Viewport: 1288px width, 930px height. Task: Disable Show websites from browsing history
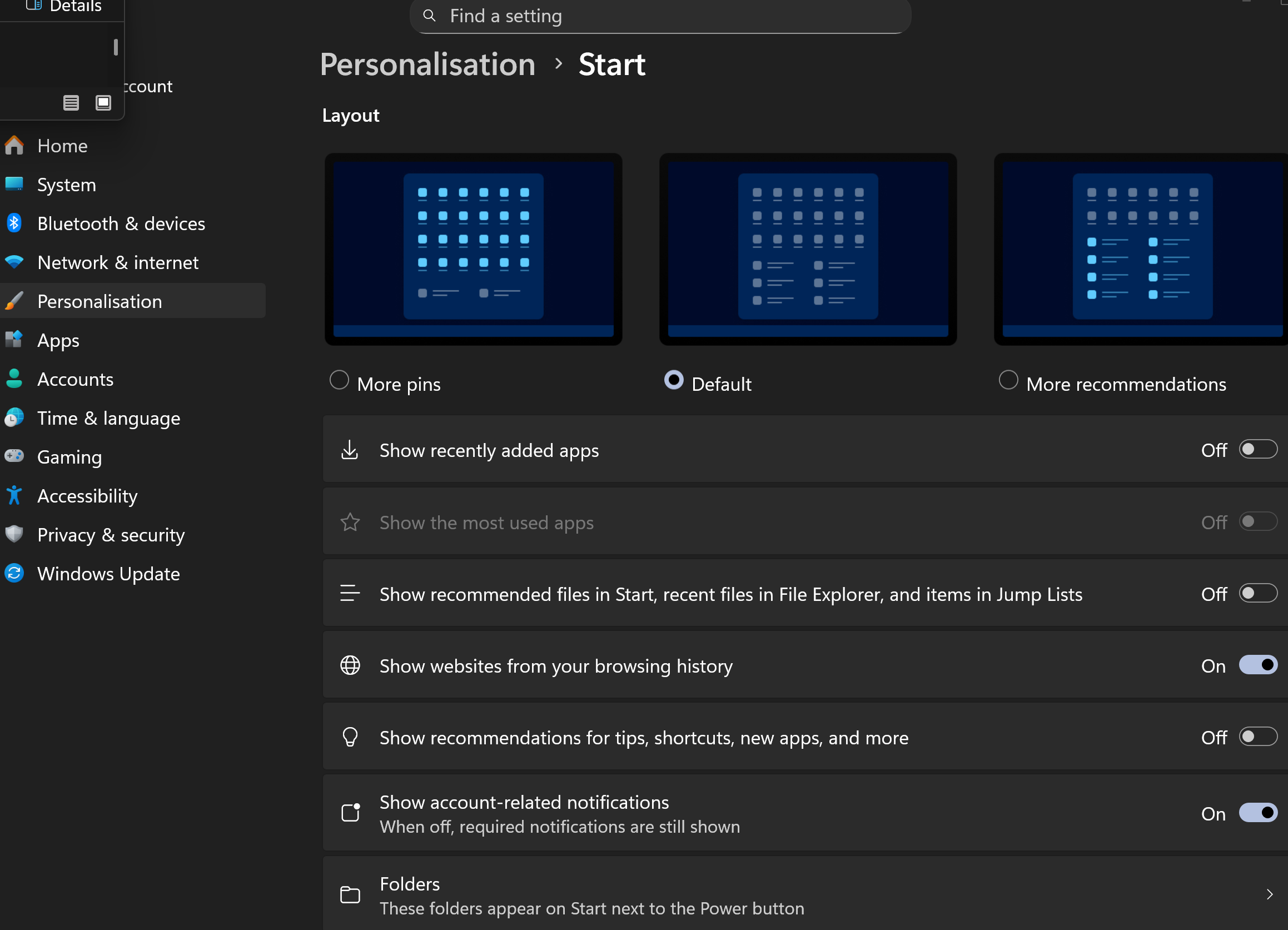1257,665
